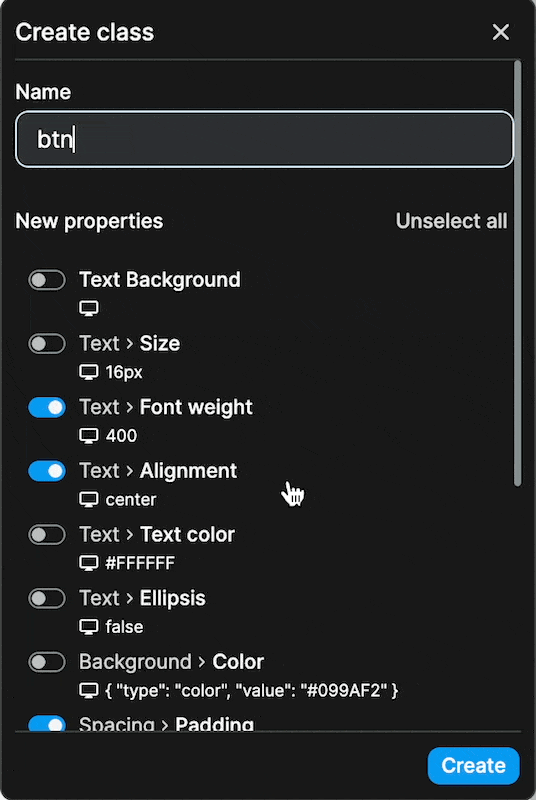
Task: Click the desktop icon beside center
Action: [x=89, y=499]
